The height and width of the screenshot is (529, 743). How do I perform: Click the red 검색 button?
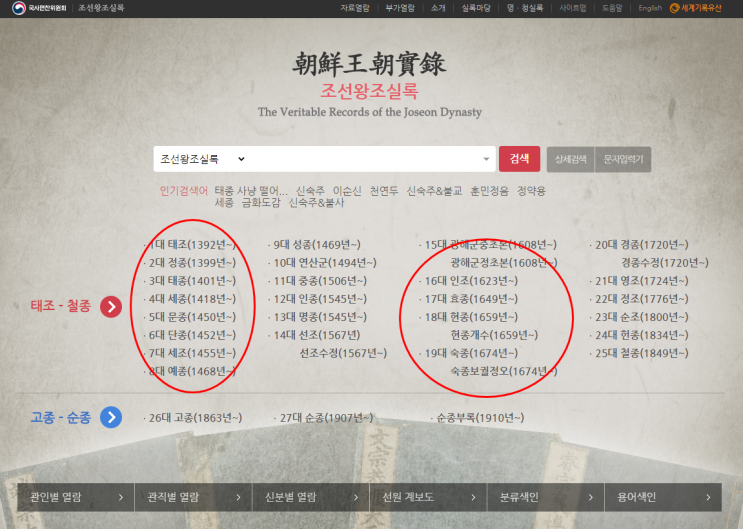tap(519, 159)
